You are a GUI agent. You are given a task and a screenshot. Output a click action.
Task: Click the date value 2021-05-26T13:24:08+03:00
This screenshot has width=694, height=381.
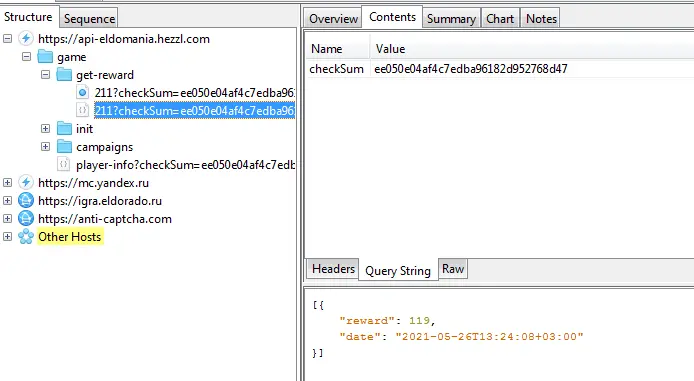(489, 336)
